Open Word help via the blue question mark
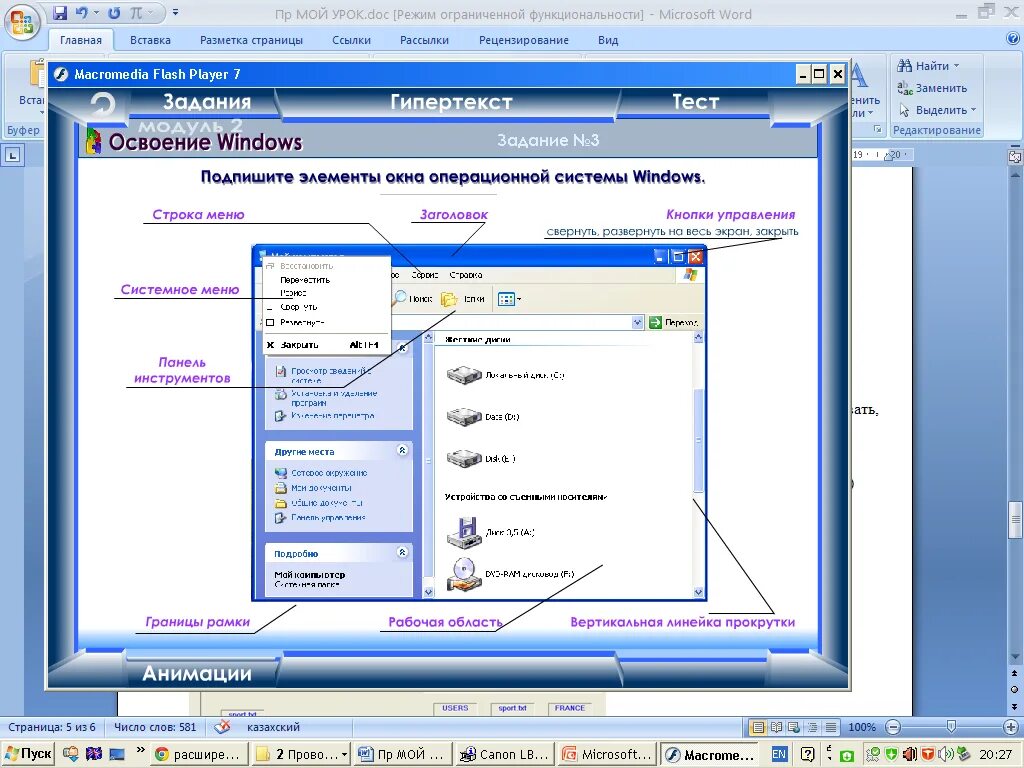Image resolution: width=1024 pixels, height=768 pixels. (x=1013, y=39)
